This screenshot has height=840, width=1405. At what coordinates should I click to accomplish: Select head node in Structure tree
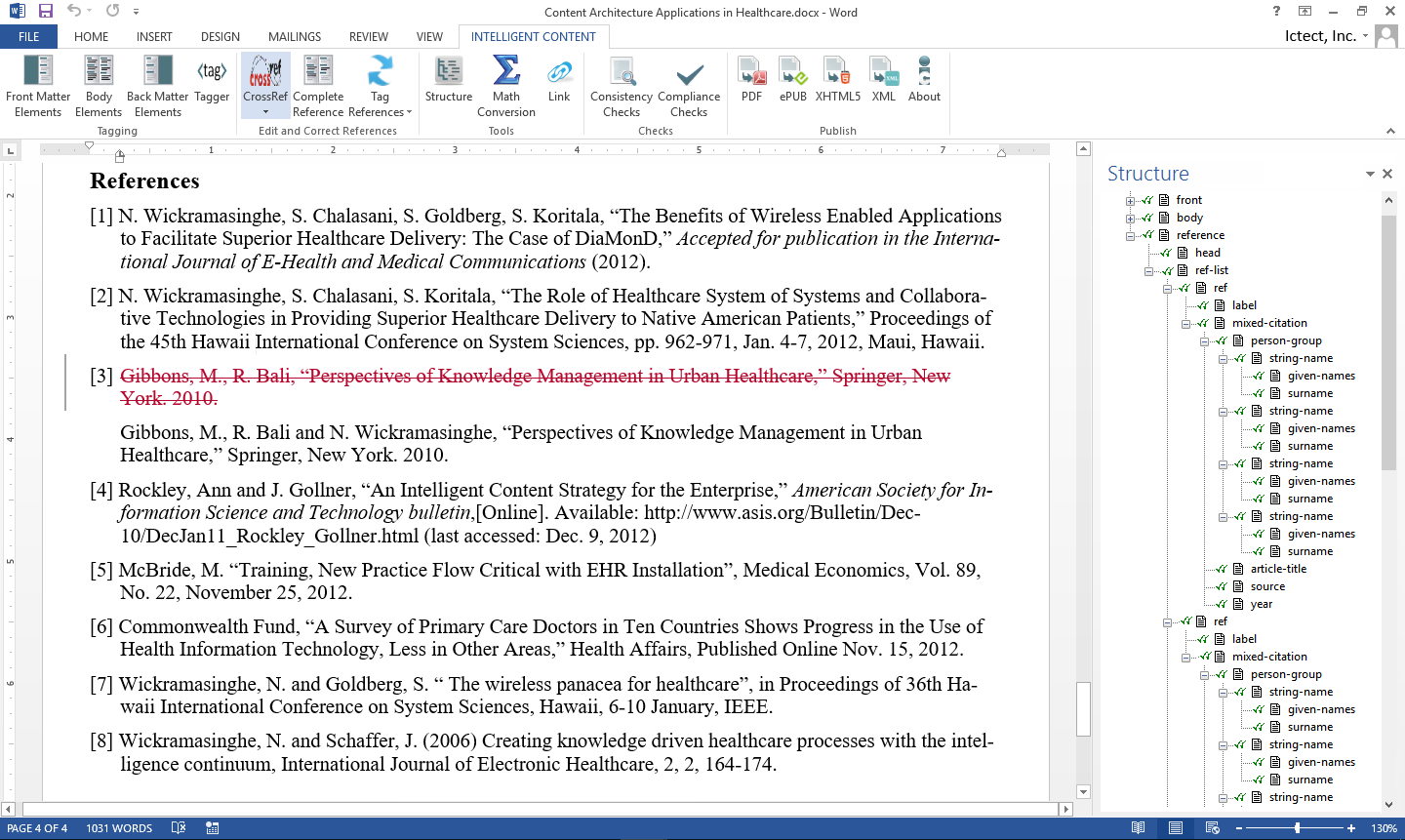click(1208, 253)
